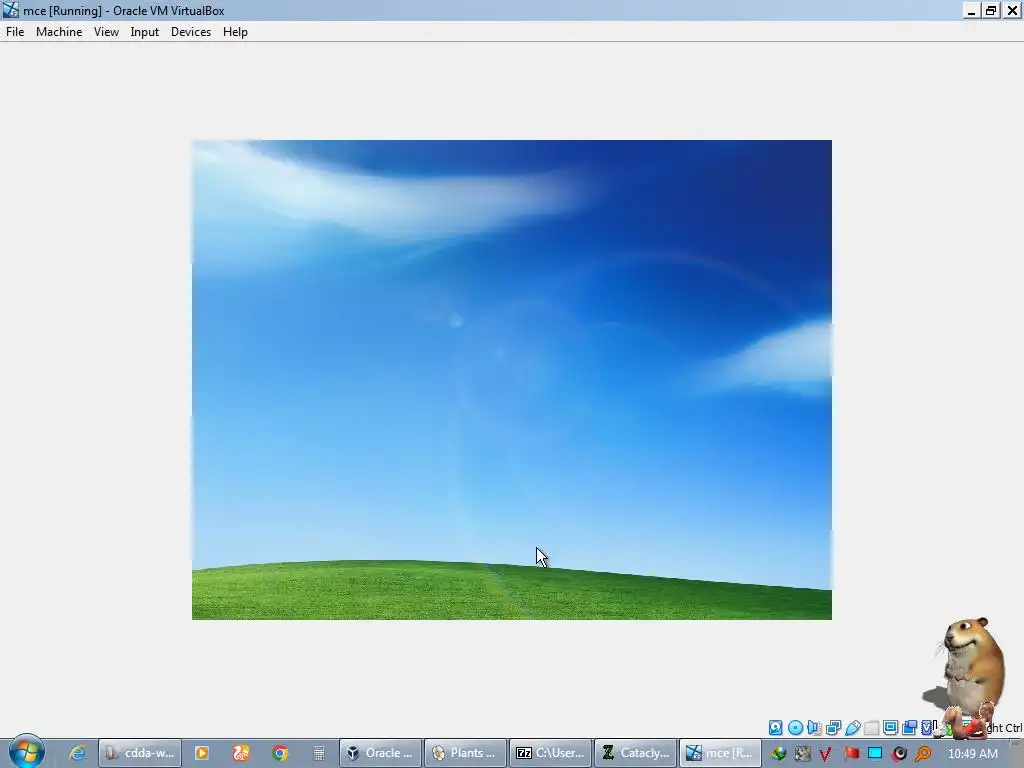This screenshot has height=768, width=1024.
Task: Click the shared folders status icon
Action: tap(871, 728)
